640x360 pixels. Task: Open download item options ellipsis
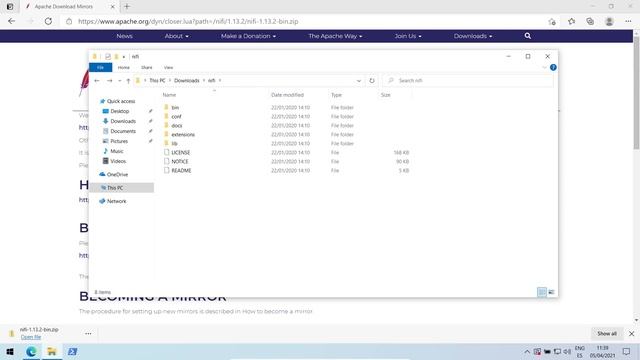[88, 333]
